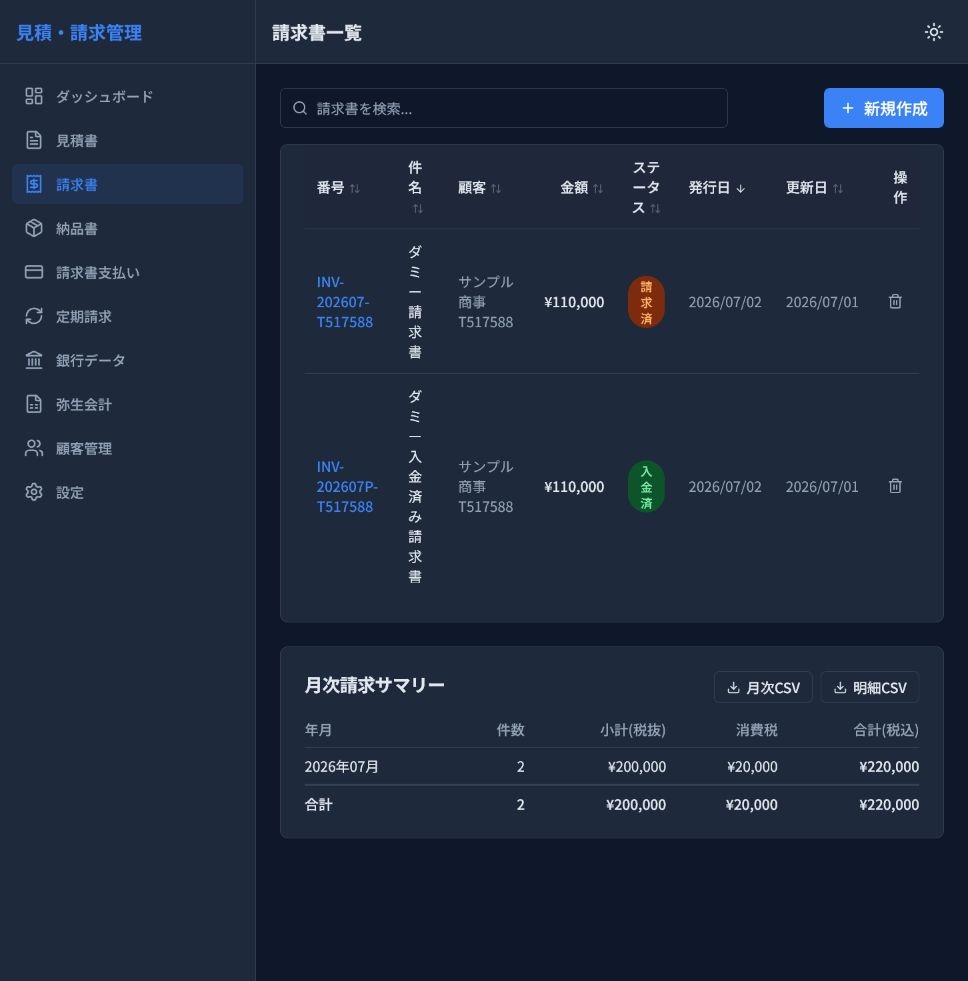Image resolution: width=968 pixels, height=981 pixels.
Task: Select ダミー入金済み請求書 subject cell
Action: point(415,486)
